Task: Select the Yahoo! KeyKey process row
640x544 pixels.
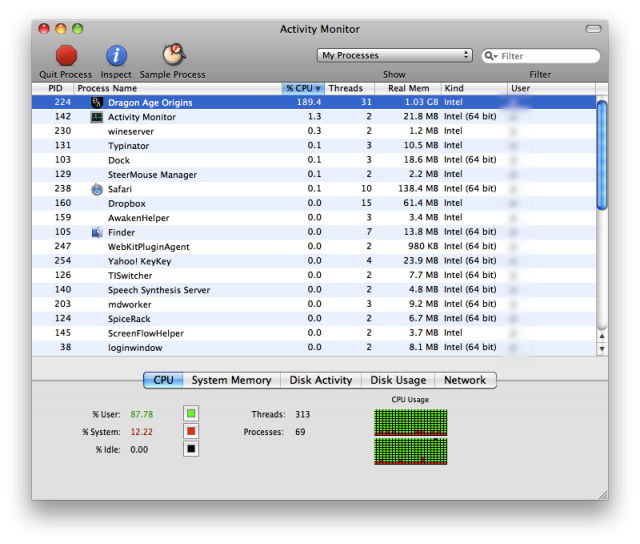Action: (314, 261)
